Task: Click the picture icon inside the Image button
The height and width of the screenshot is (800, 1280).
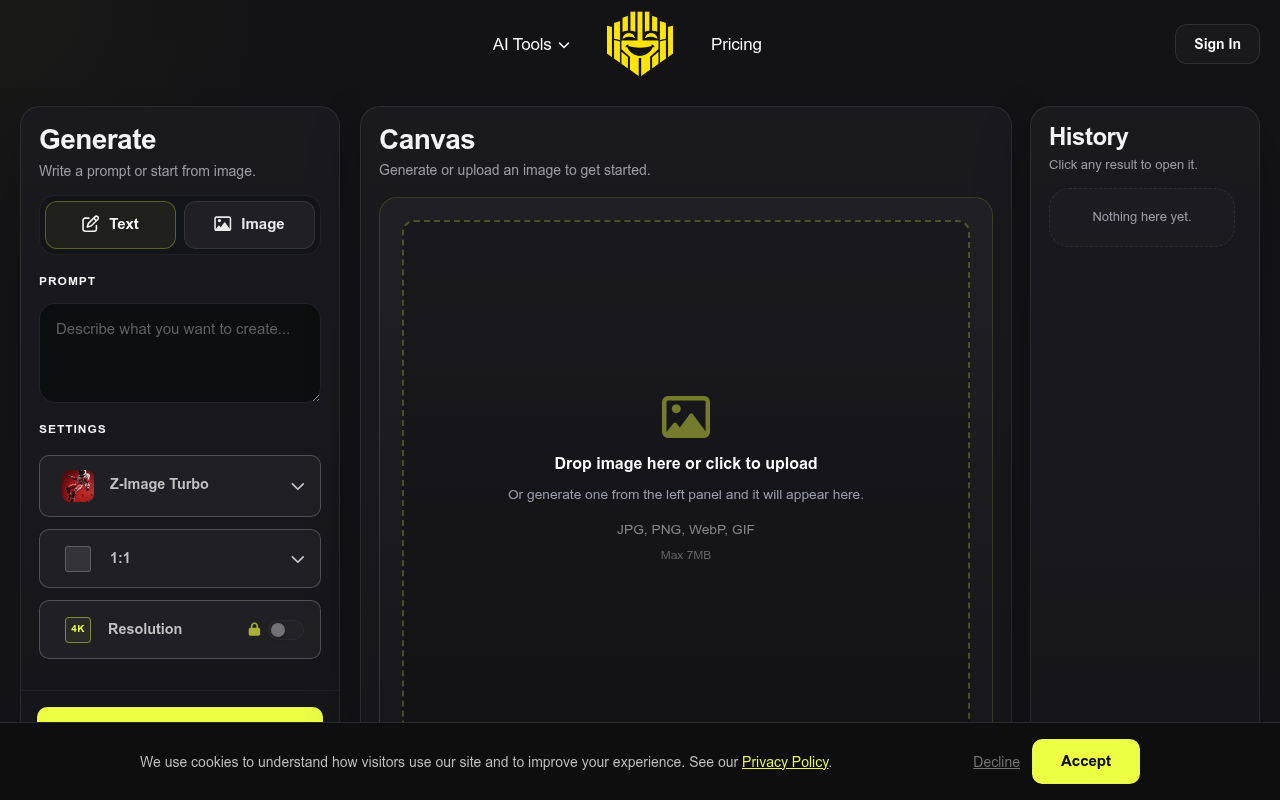Action: pyautogui.click(x=222, y=224)
